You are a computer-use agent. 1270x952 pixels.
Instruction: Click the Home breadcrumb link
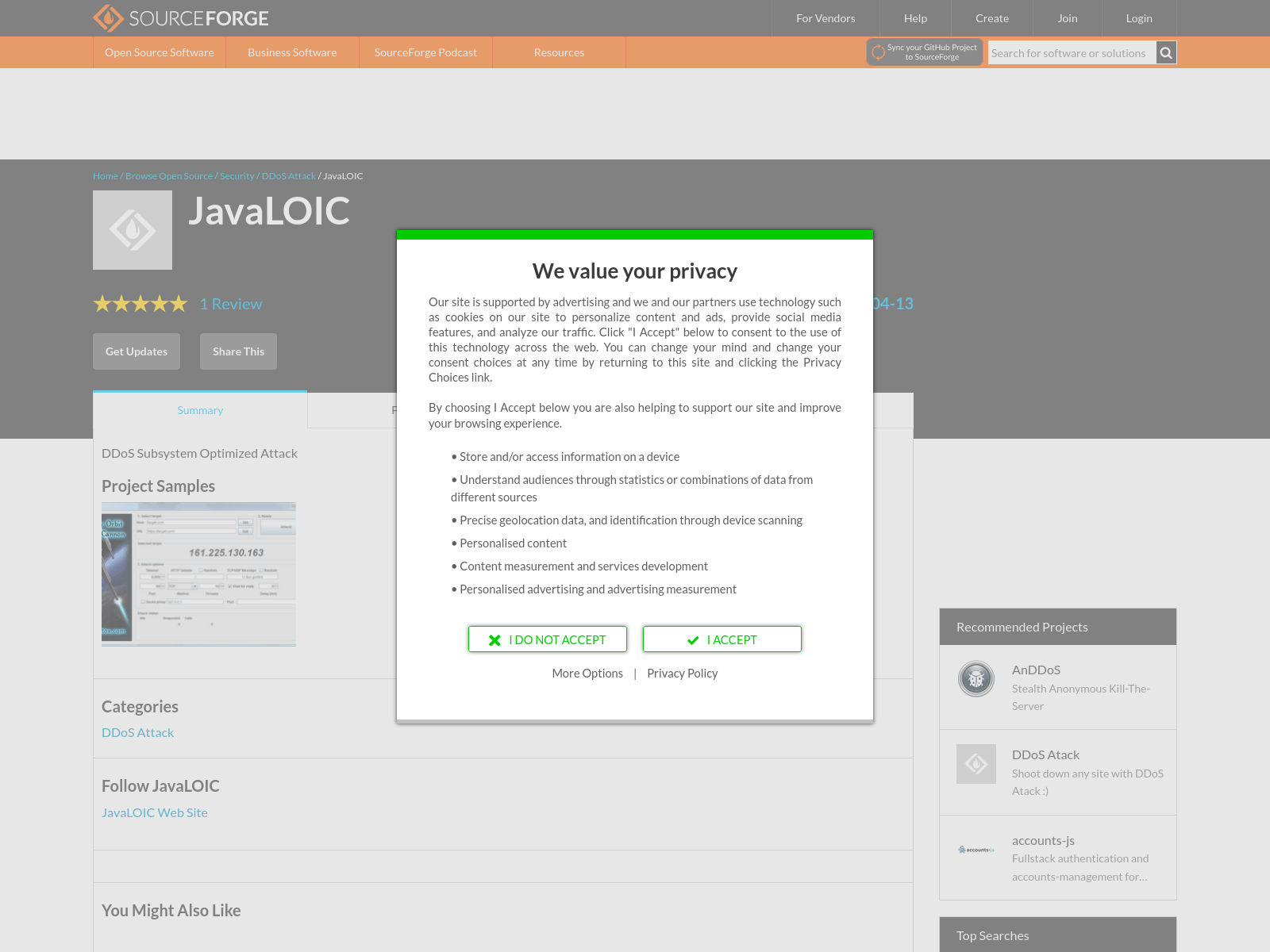(105, 176)
